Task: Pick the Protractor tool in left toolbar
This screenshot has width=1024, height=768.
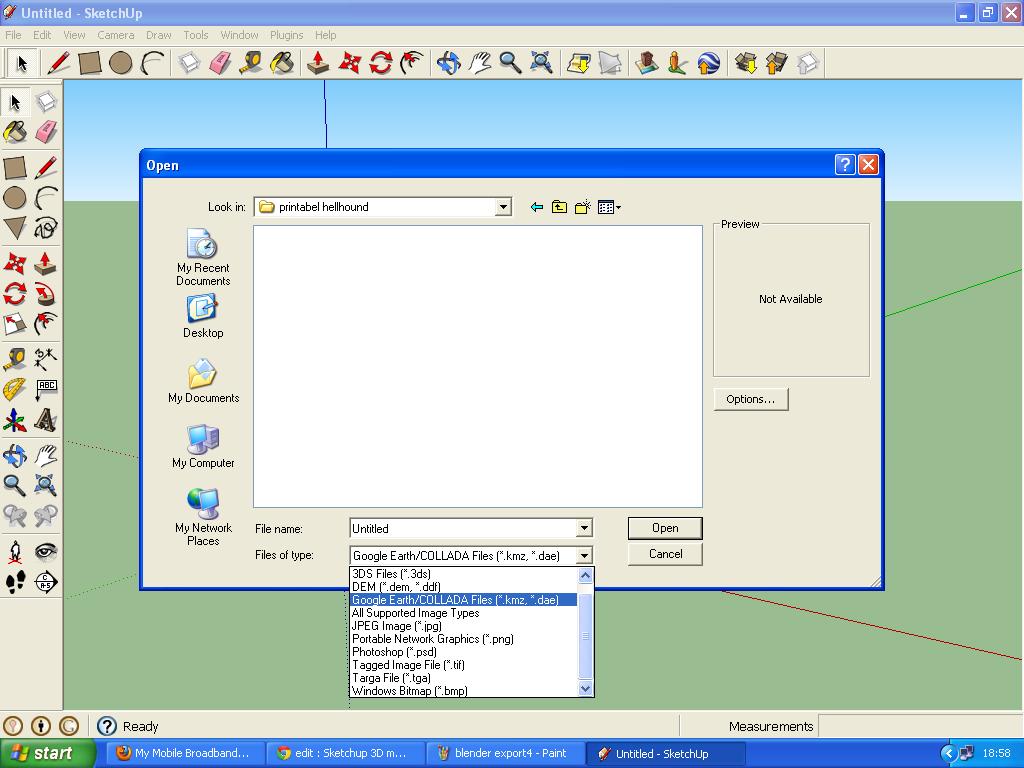Action: click(15, 390)
